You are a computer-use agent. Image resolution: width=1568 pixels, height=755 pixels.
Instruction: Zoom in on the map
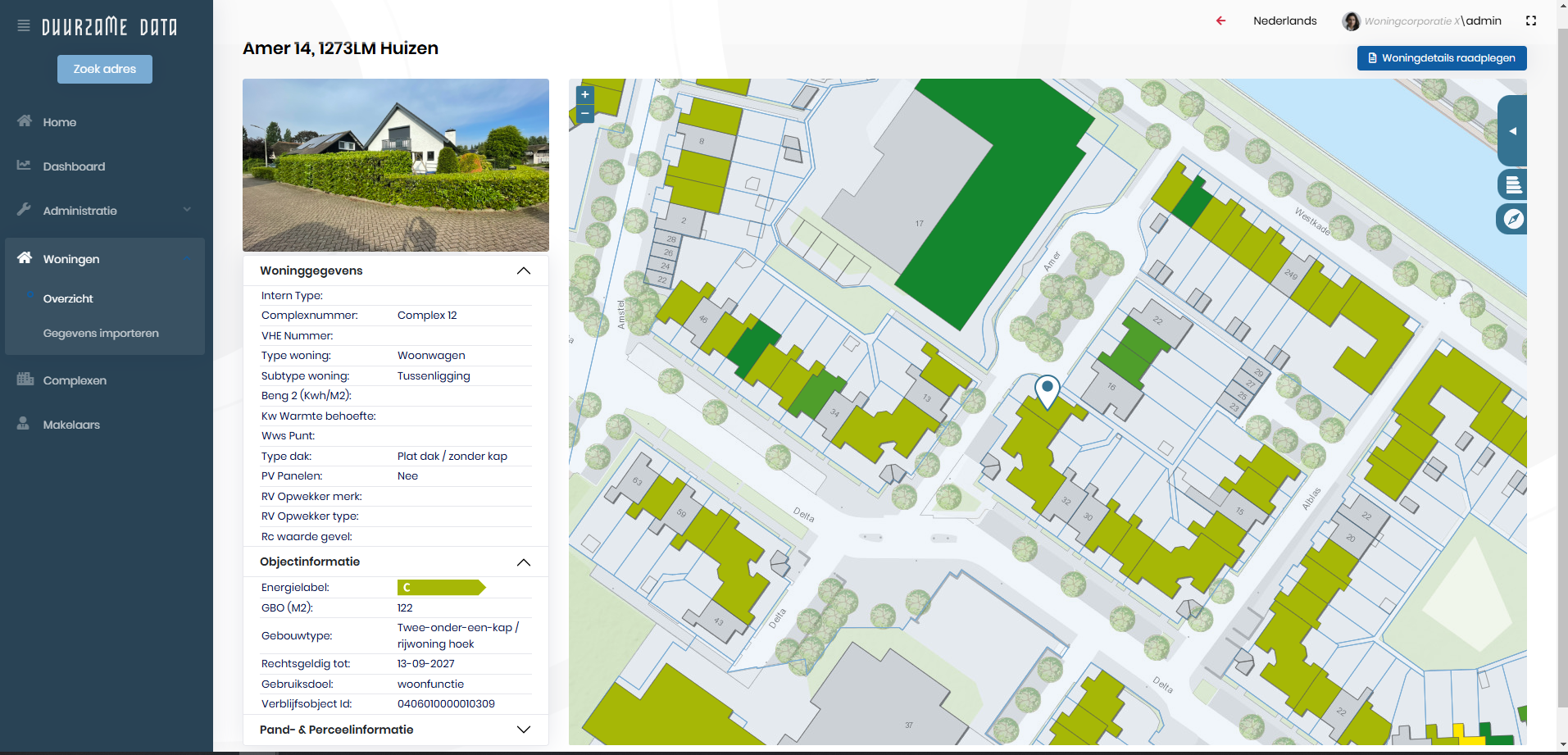click(585, 94)
